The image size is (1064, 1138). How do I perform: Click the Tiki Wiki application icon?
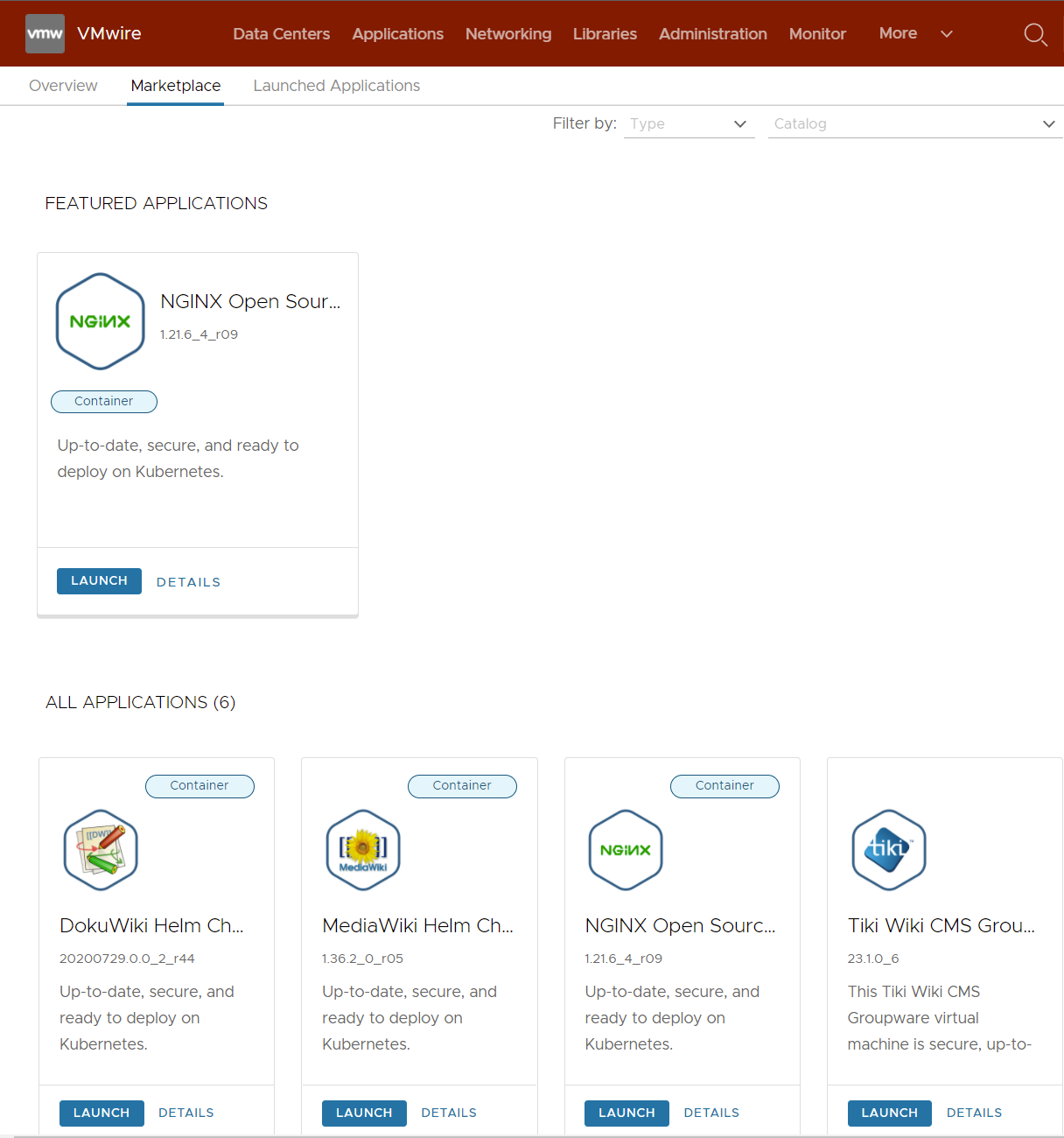click(x=888, y=850)
